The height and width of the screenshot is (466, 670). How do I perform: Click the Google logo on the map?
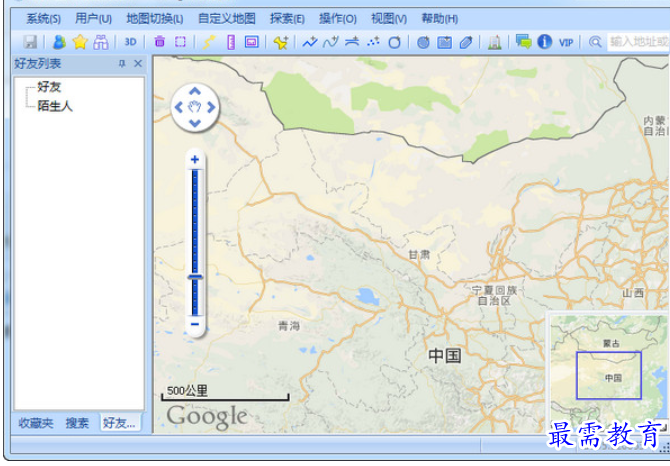coord(207,417)
